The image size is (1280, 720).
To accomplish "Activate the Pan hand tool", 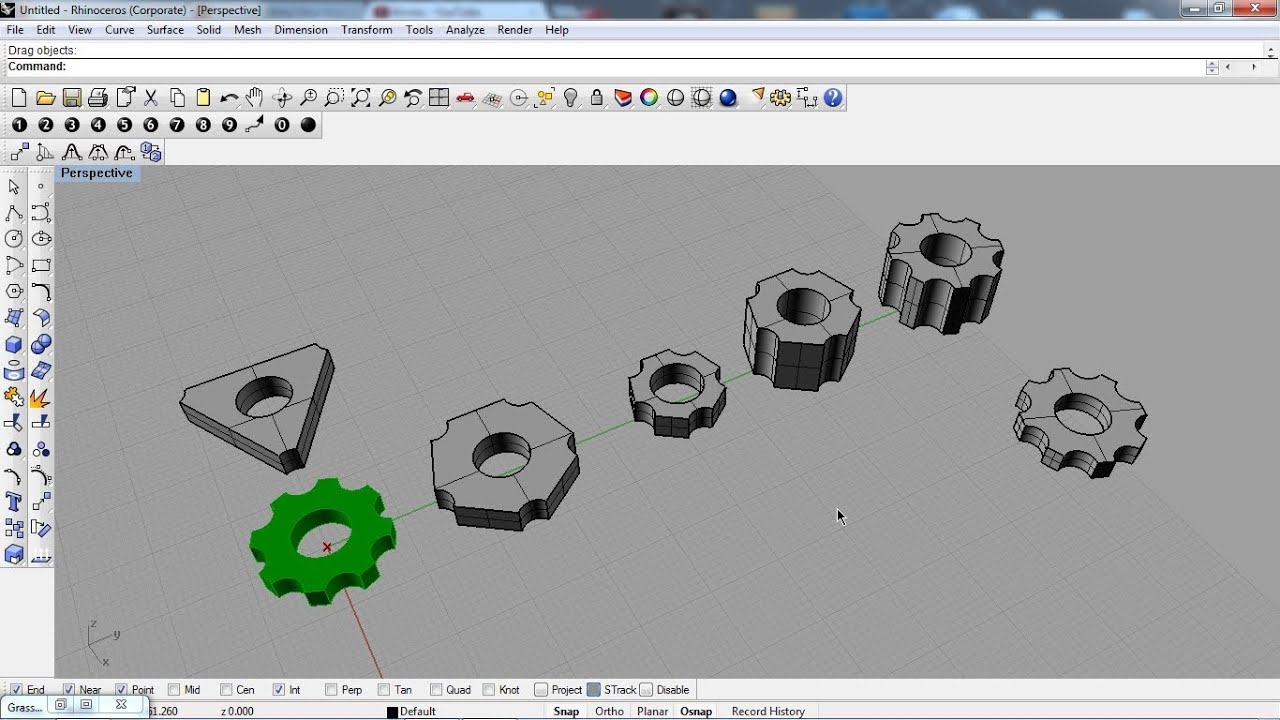I will click(255, 98).
